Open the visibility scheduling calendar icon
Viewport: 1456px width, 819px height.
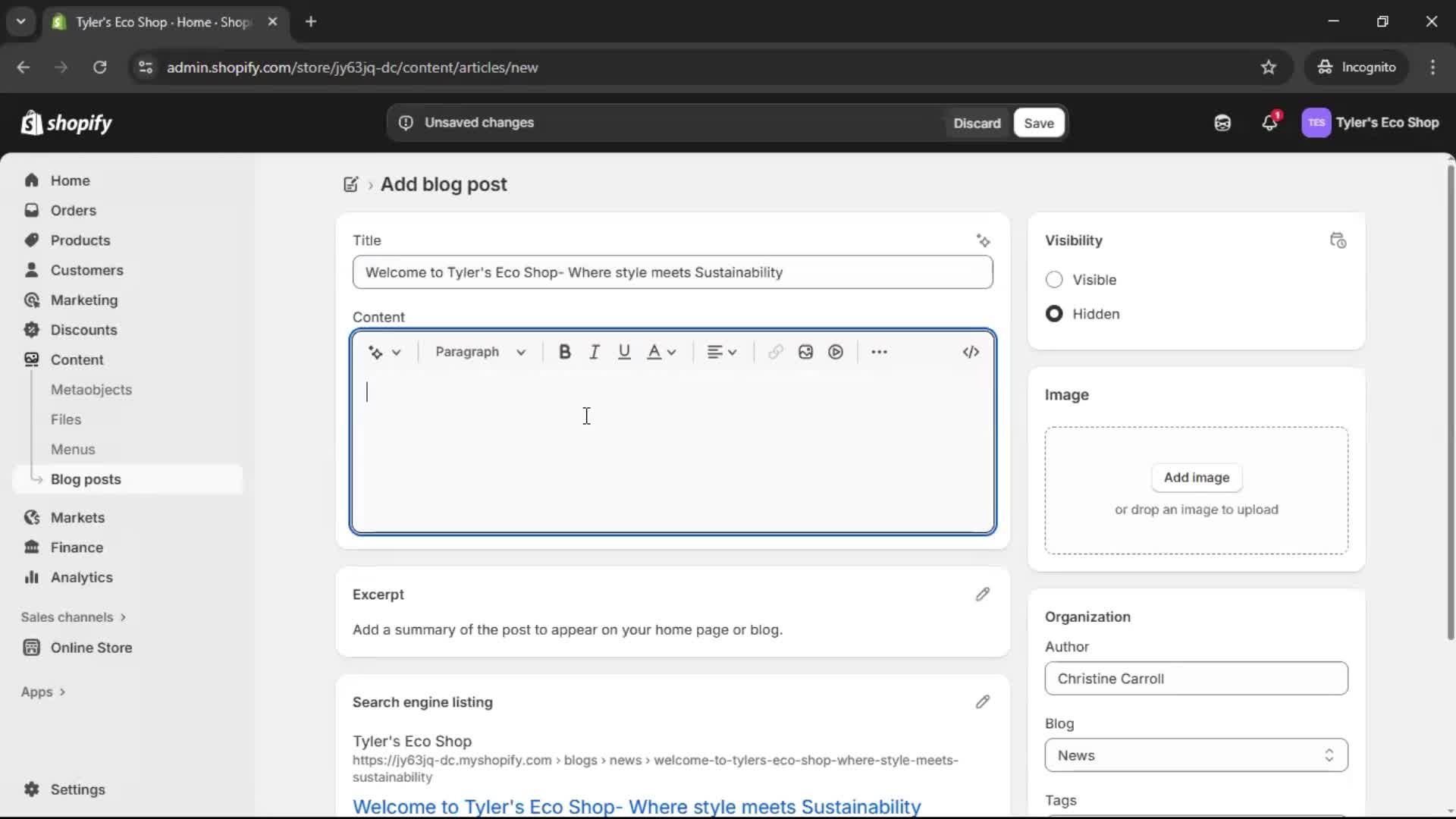point(1338,240)
